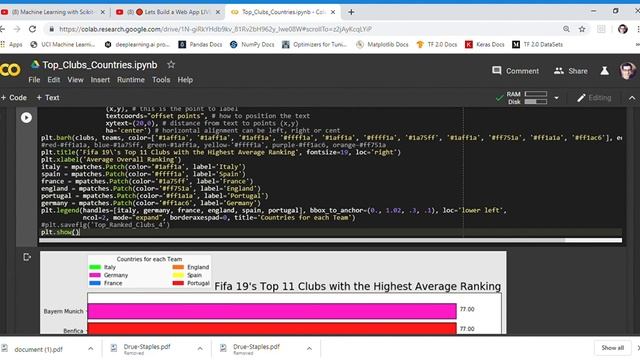The width and height of the screenshot is (640, 360).
Task: Open Chrome profile avatar
Action: [622, 29]
